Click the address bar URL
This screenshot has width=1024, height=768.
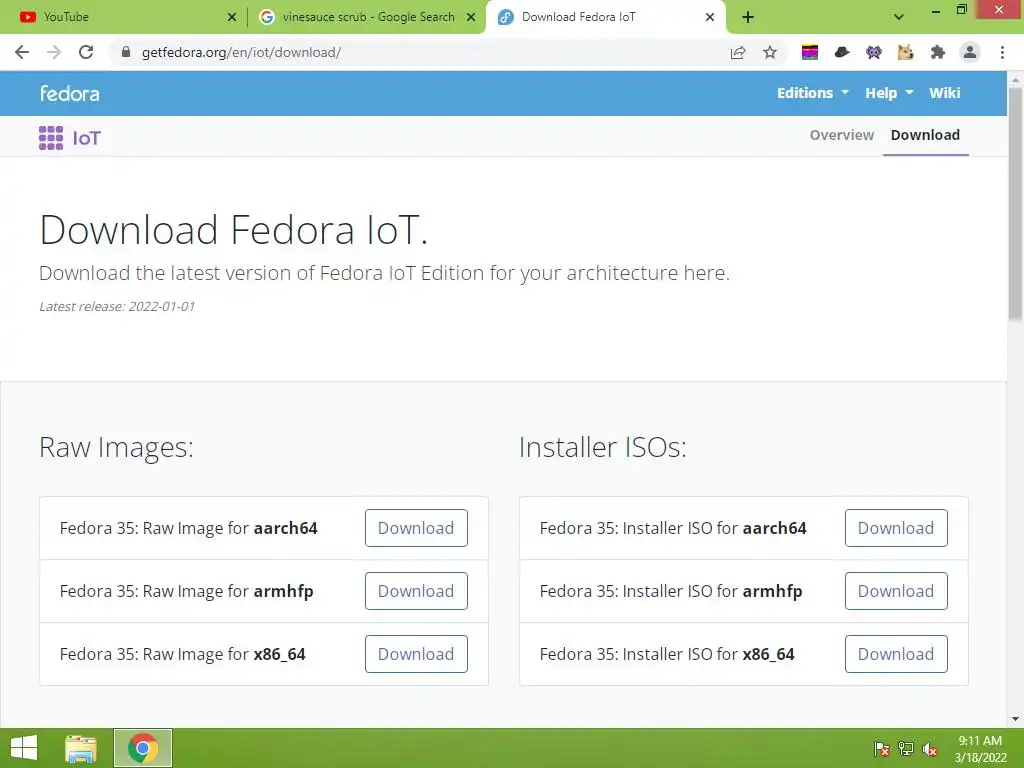pyautogui.click(x=241, y=52)
